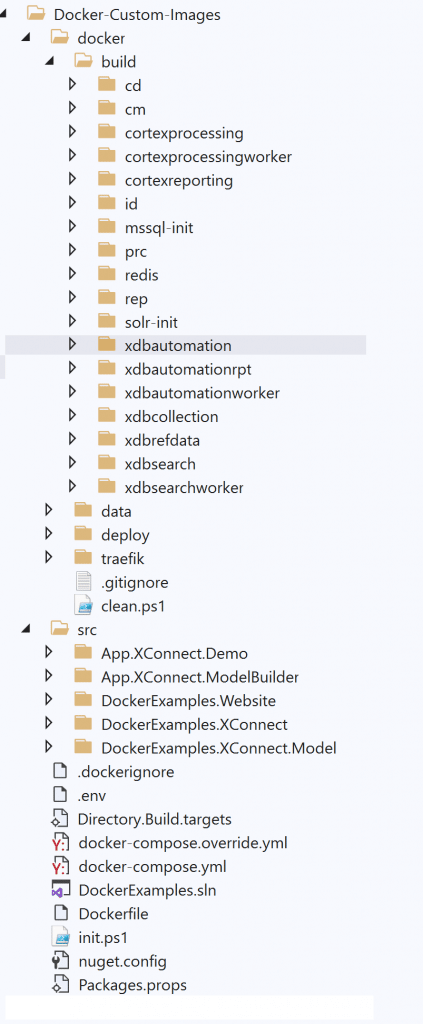Viewport: 423px width, 1024px height.
Task: Click the .gitignore text file icon
Action: pos(84,582)
